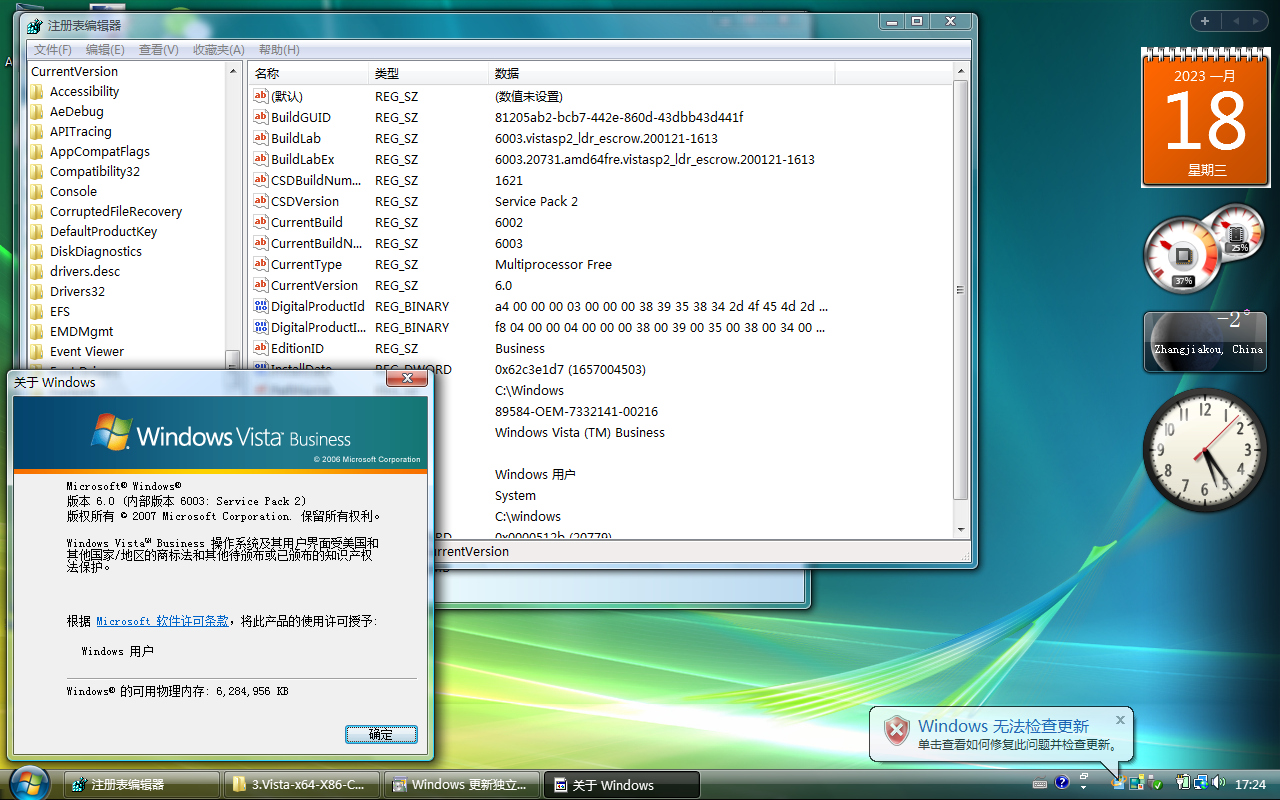Select the Event Viewer key
Screen dimensions: 1280x800
pyautogui.click(x=87, y=351)
